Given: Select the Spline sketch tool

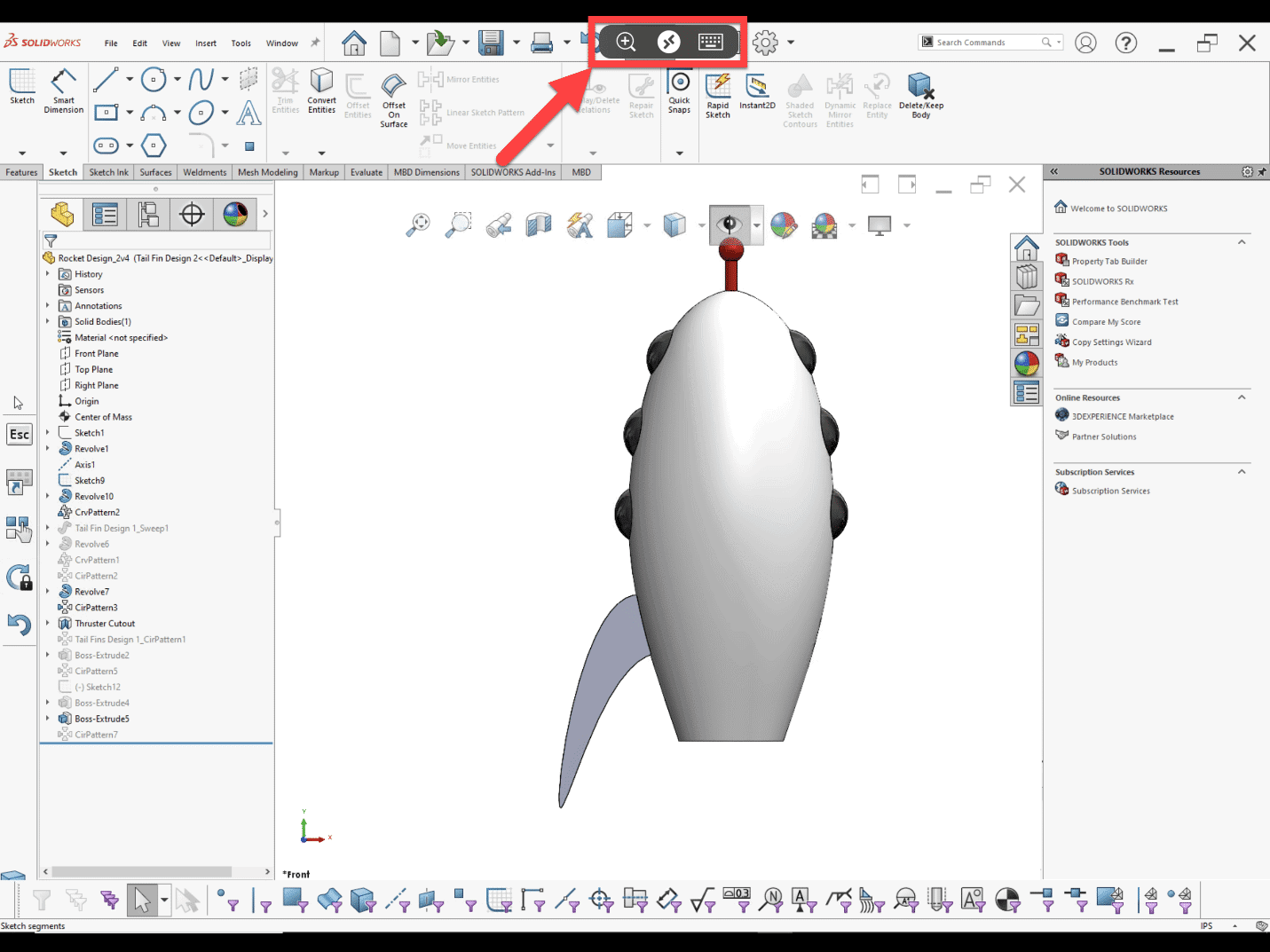Looking at the screenshot, I should point(201,79).
